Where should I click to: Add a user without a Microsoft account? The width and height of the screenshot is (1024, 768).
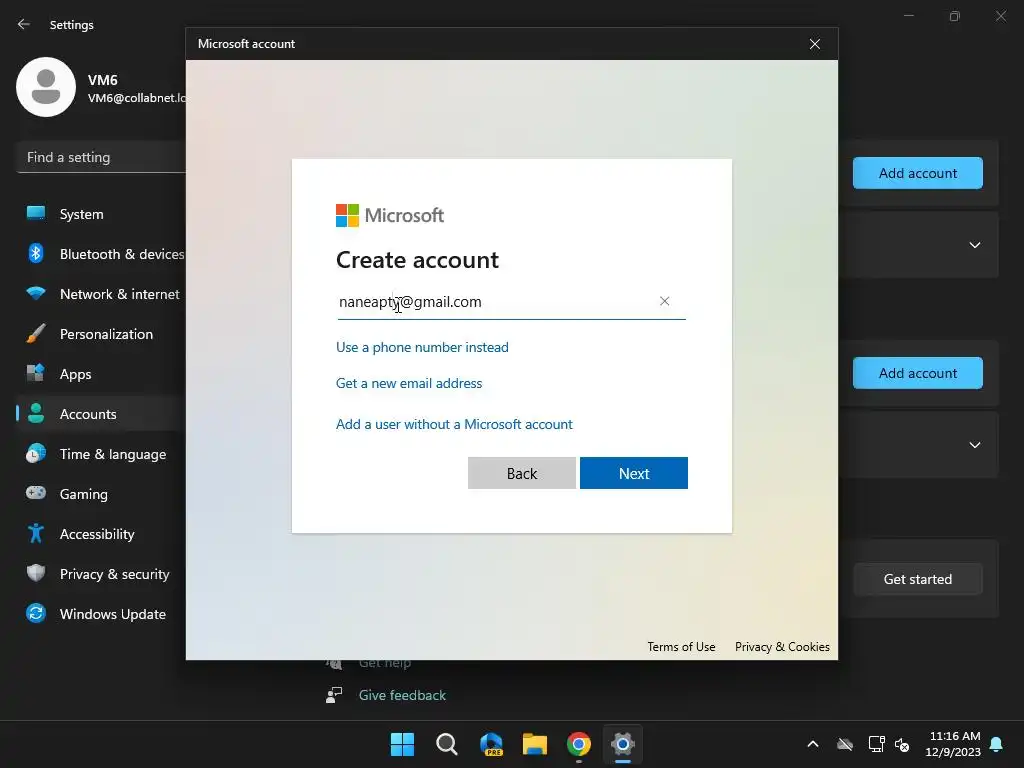[454, 424]
